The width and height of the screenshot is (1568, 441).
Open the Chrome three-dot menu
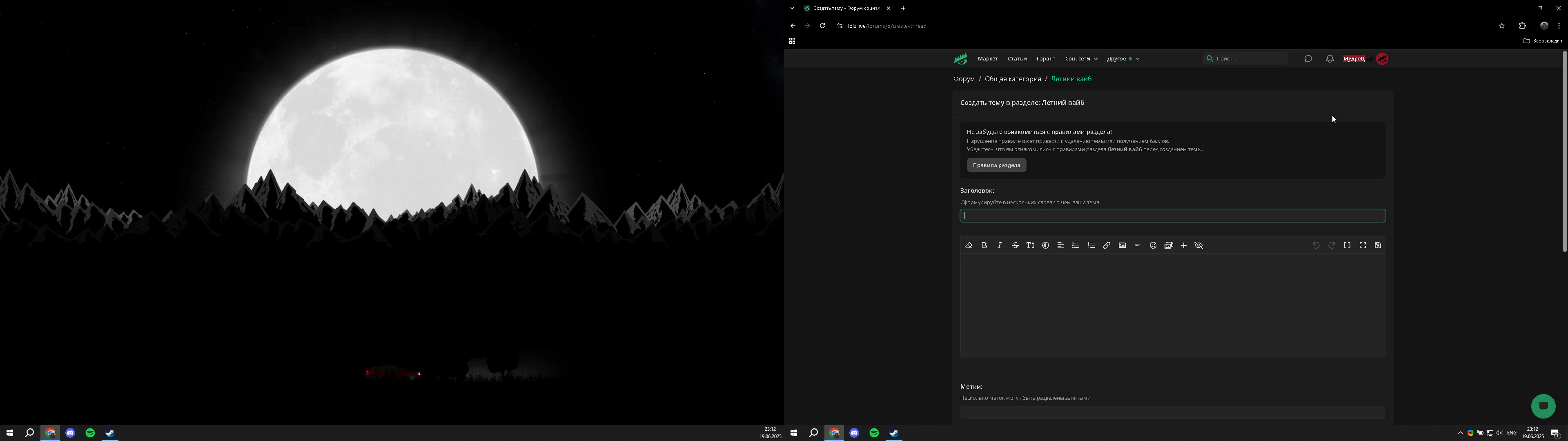(x=1559, y=26)
